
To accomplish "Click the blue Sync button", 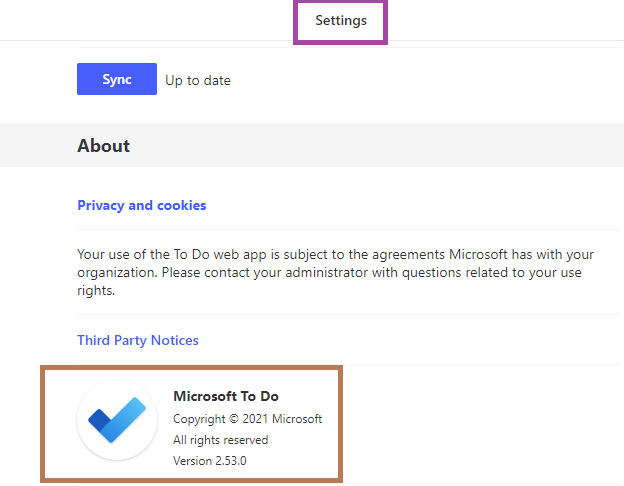I will [117, 79].
